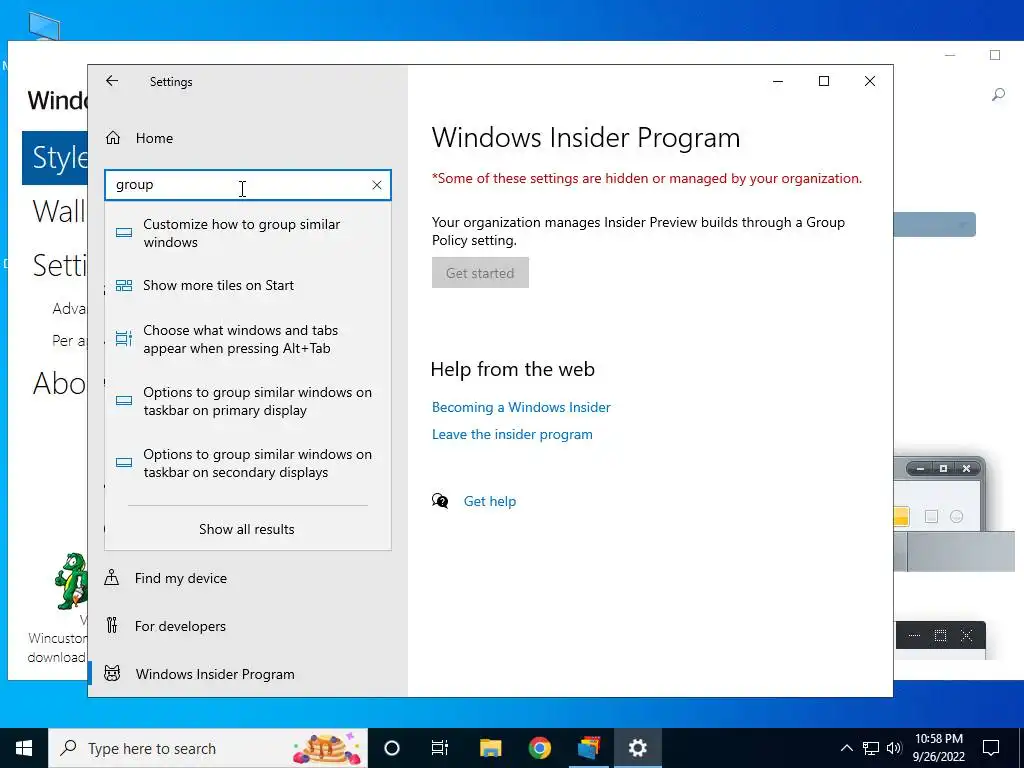Clear the search box with X

pyautogui.click(x=377, y=185)
